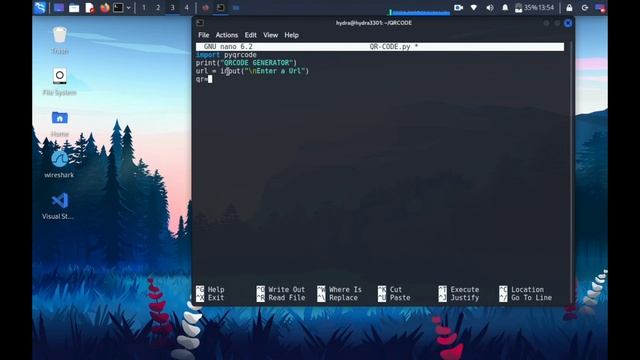Switch to workspace 2

(x=158, y=7)
